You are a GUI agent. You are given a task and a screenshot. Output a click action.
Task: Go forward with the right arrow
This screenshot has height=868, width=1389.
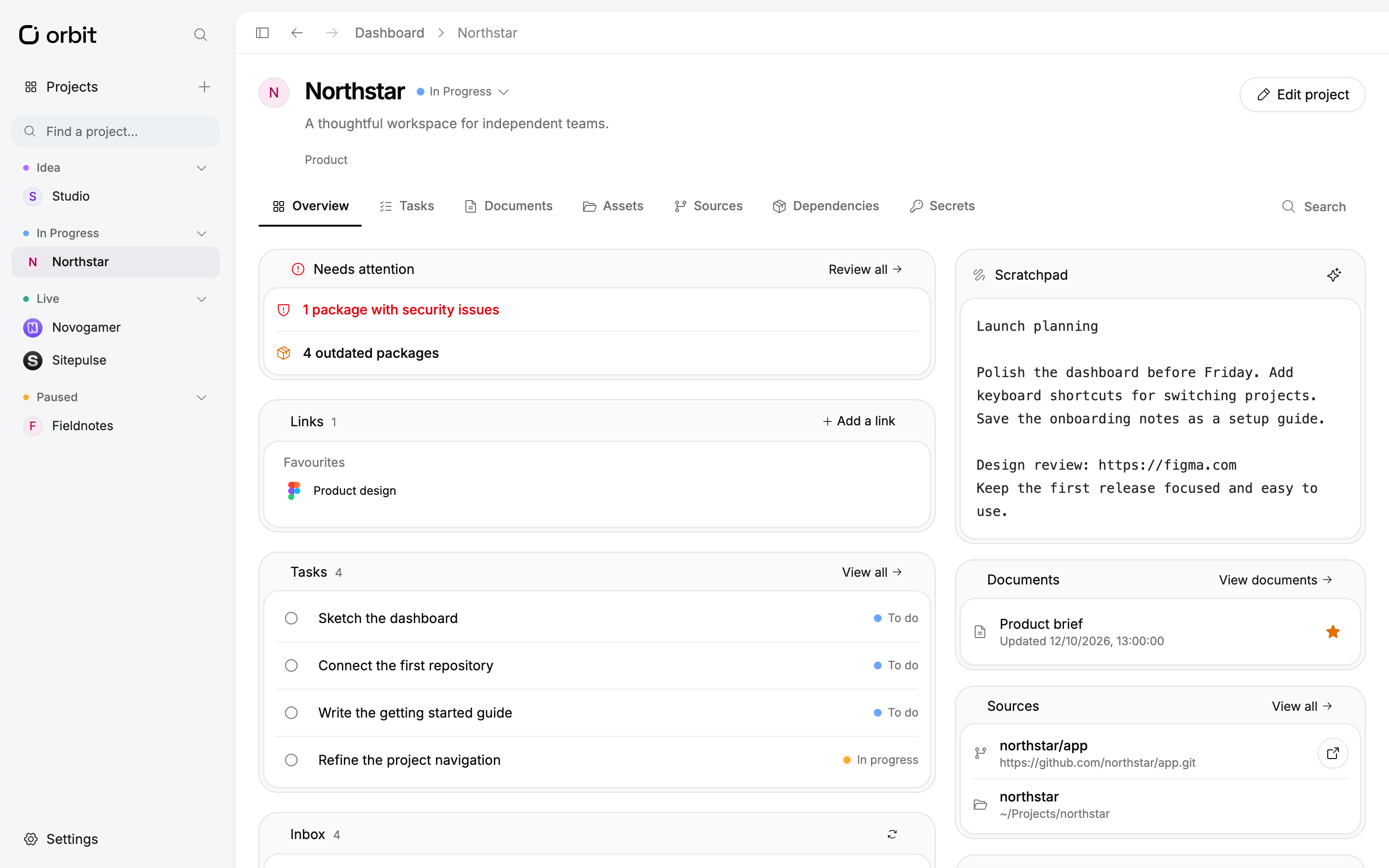tap(332, 33)
